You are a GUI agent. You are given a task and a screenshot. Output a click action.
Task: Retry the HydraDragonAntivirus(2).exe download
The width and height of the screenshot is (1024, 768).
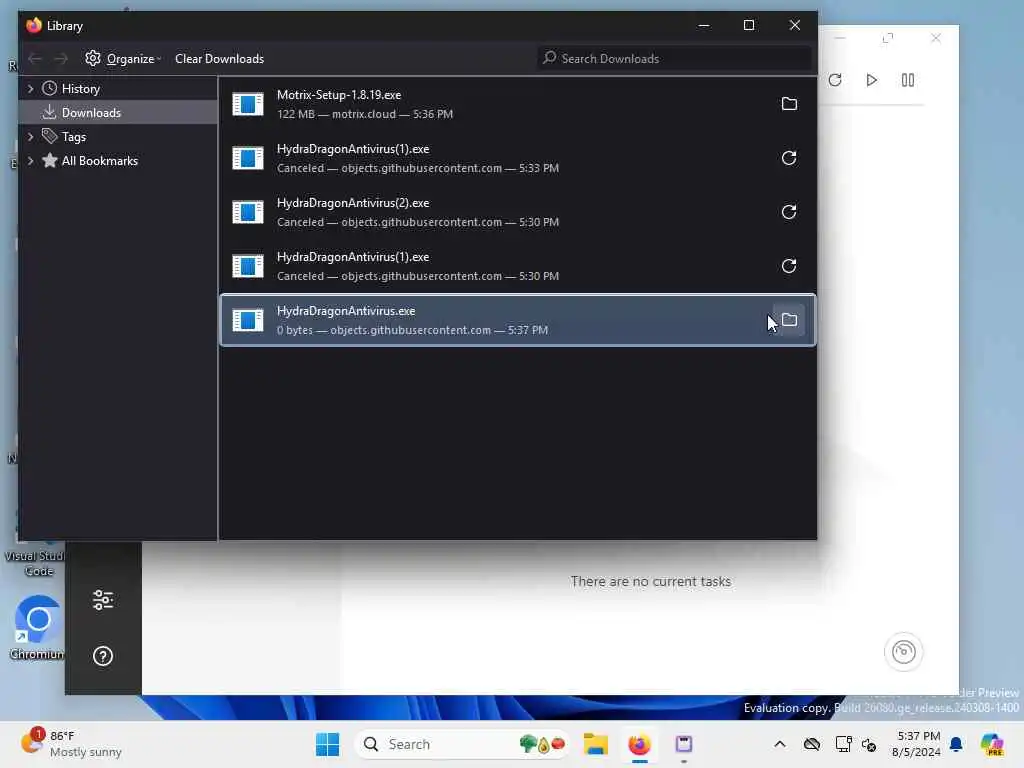pyautogui.click(x=789, y=212)
